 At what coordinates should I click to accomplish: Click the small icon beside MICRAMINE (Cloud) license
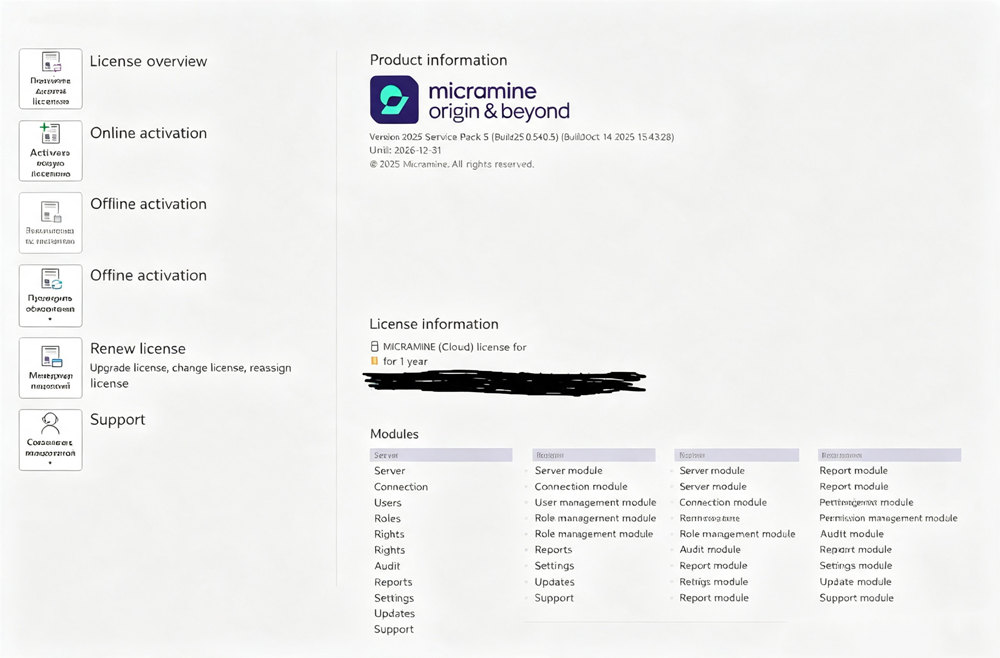click(x=374, y=347)
